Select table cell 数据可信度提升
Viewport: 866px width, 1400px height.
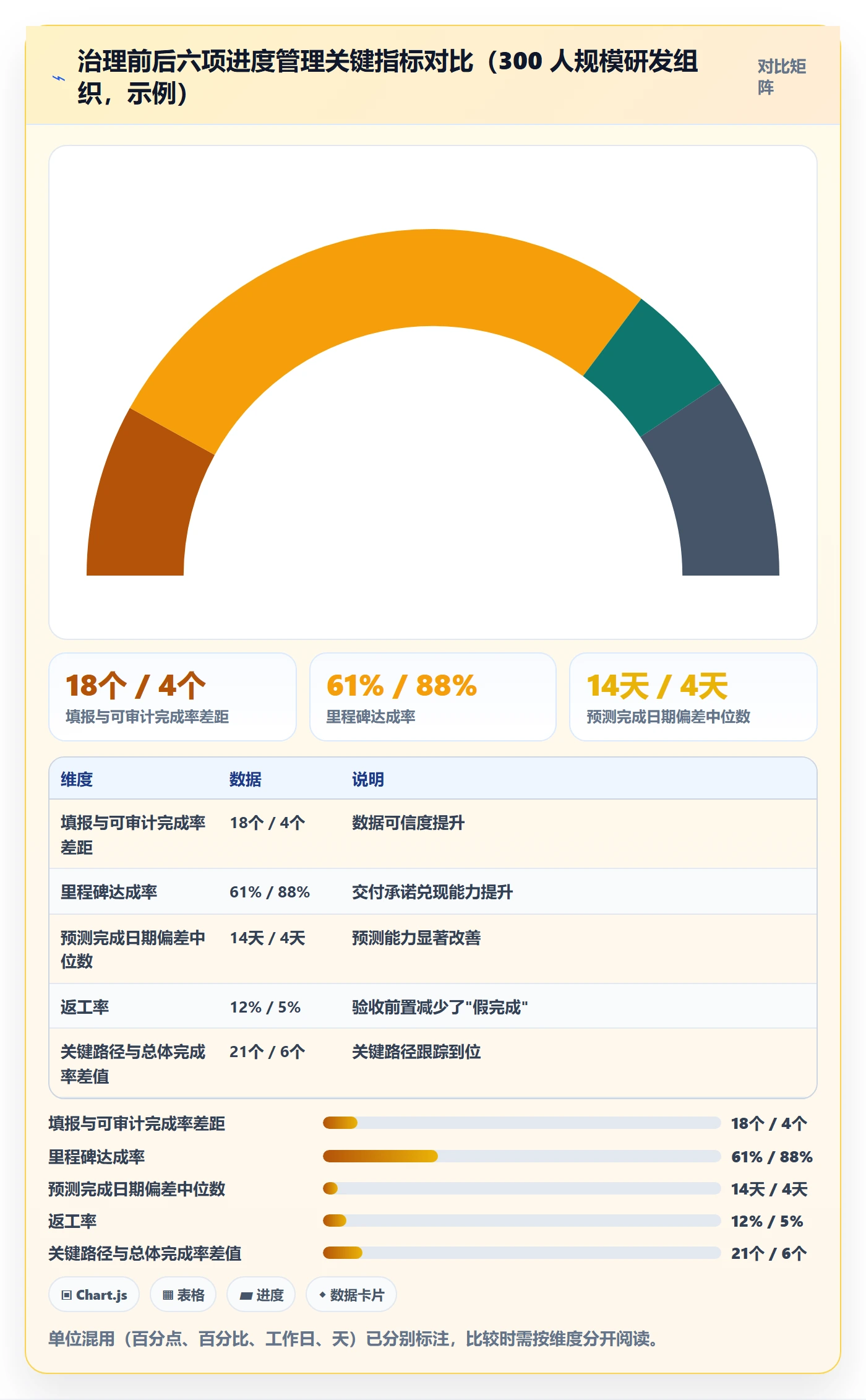coord(408,823)
